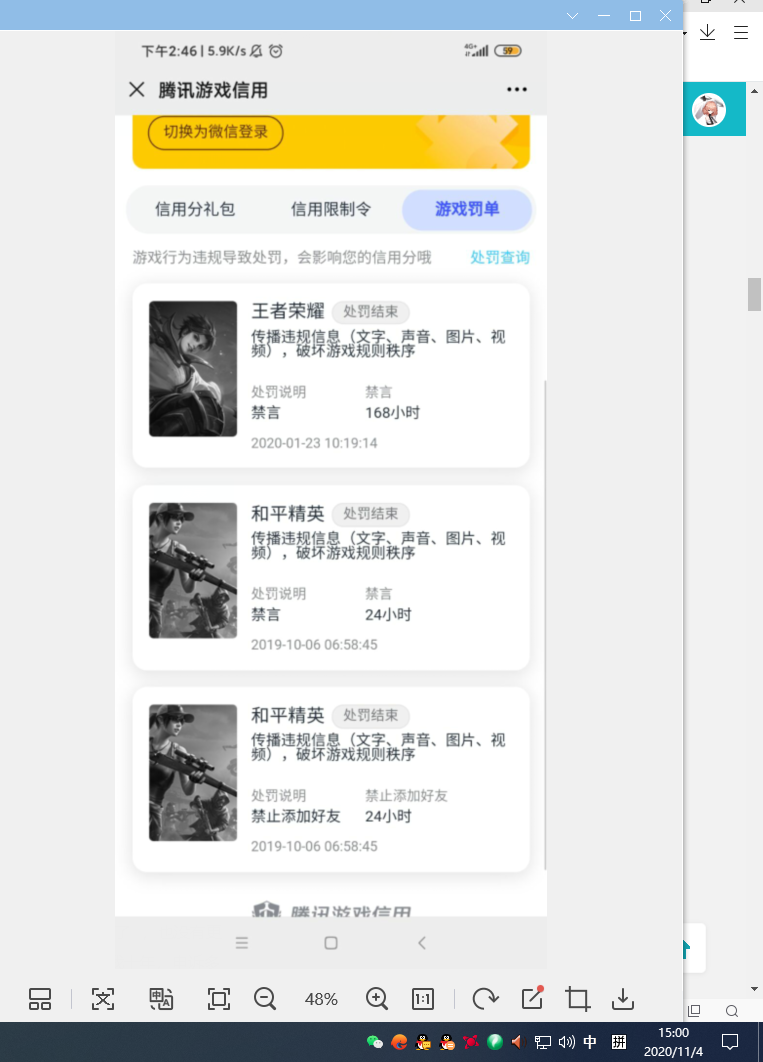Open WeChat from the system tray

point(374,1042)
